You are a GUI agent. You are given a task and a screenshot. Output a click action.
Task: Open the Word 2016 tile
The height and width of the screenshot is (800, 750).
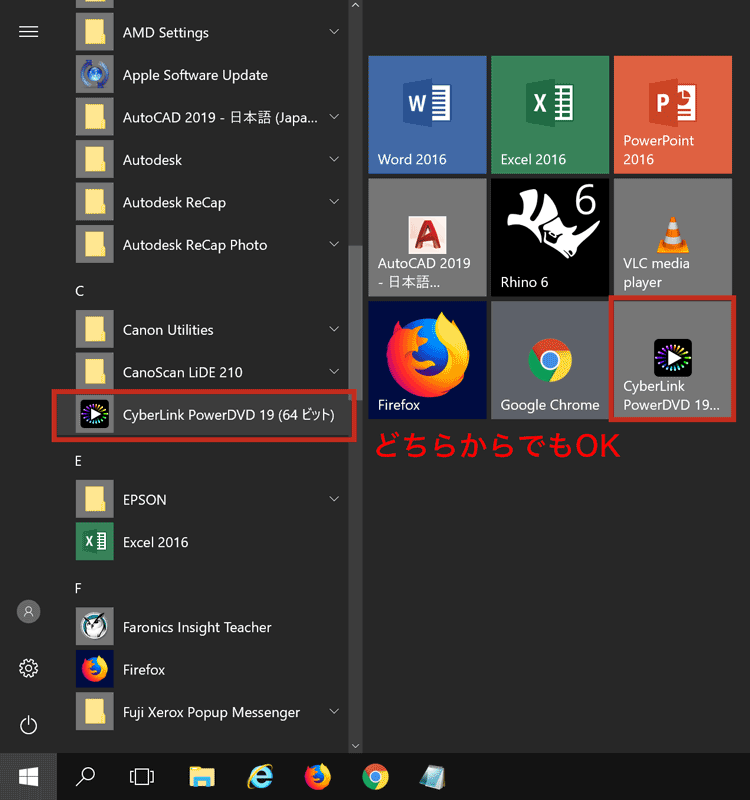coord(427,114)
